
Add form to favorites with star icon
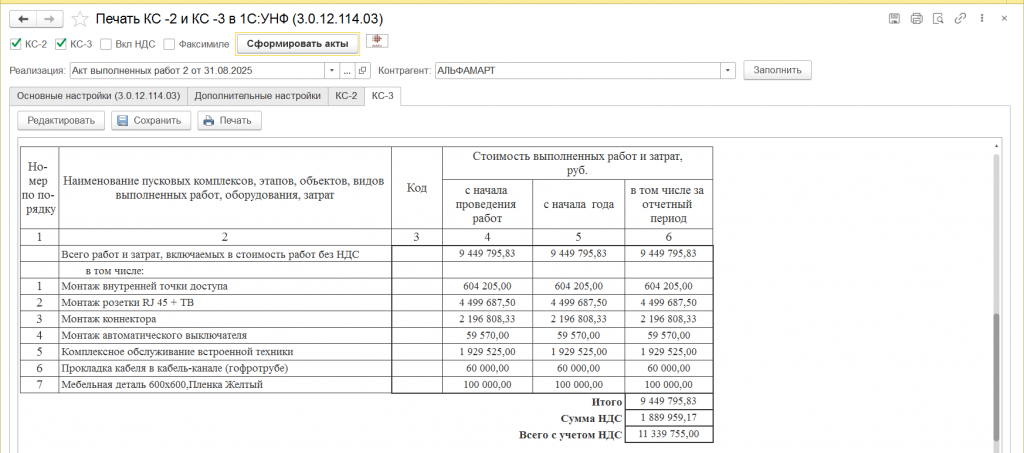pos(80,19)
